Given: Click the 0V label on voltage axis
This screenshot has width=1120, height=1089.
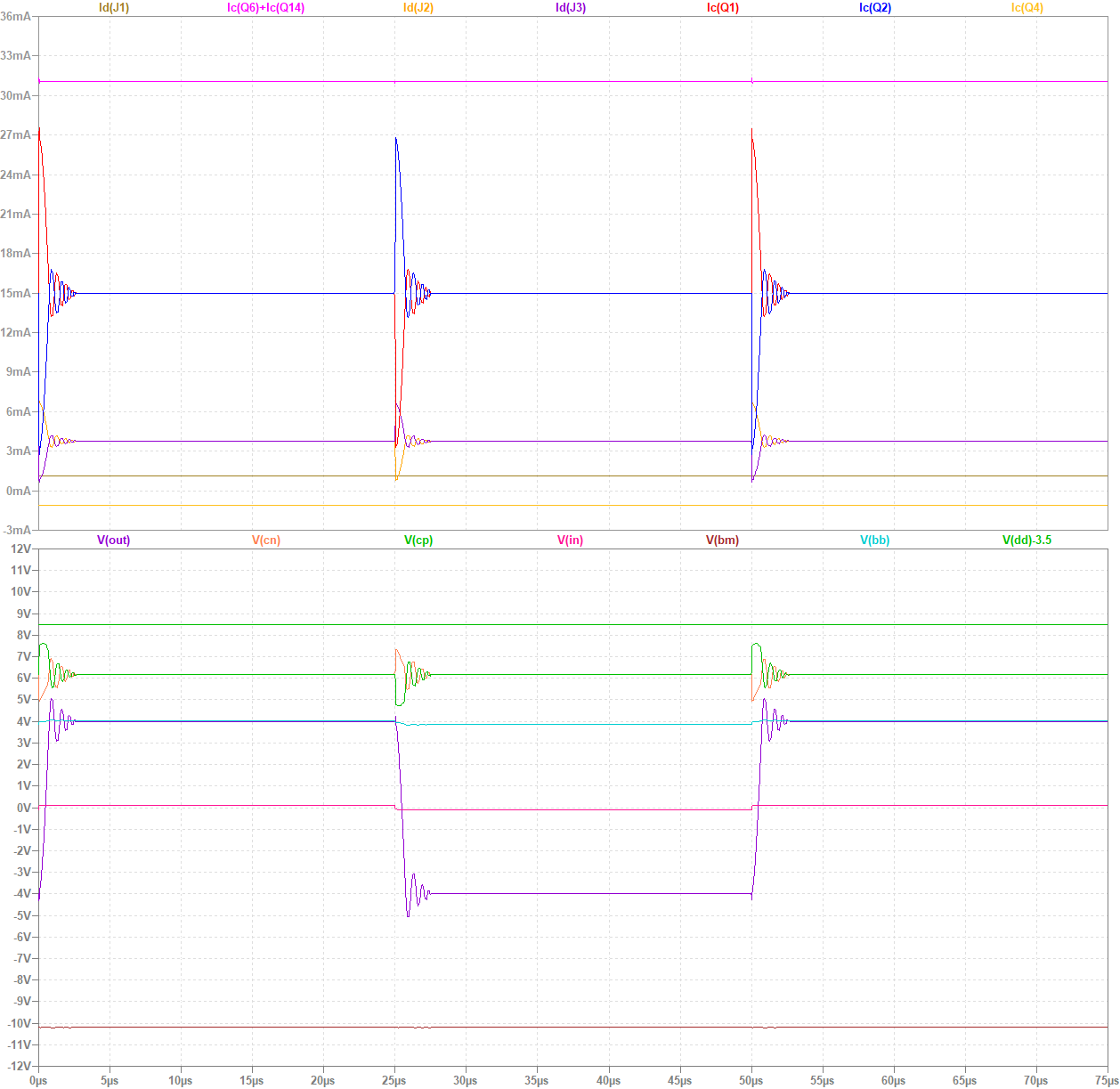Looking at the screenshot, I should coord(23,808).
